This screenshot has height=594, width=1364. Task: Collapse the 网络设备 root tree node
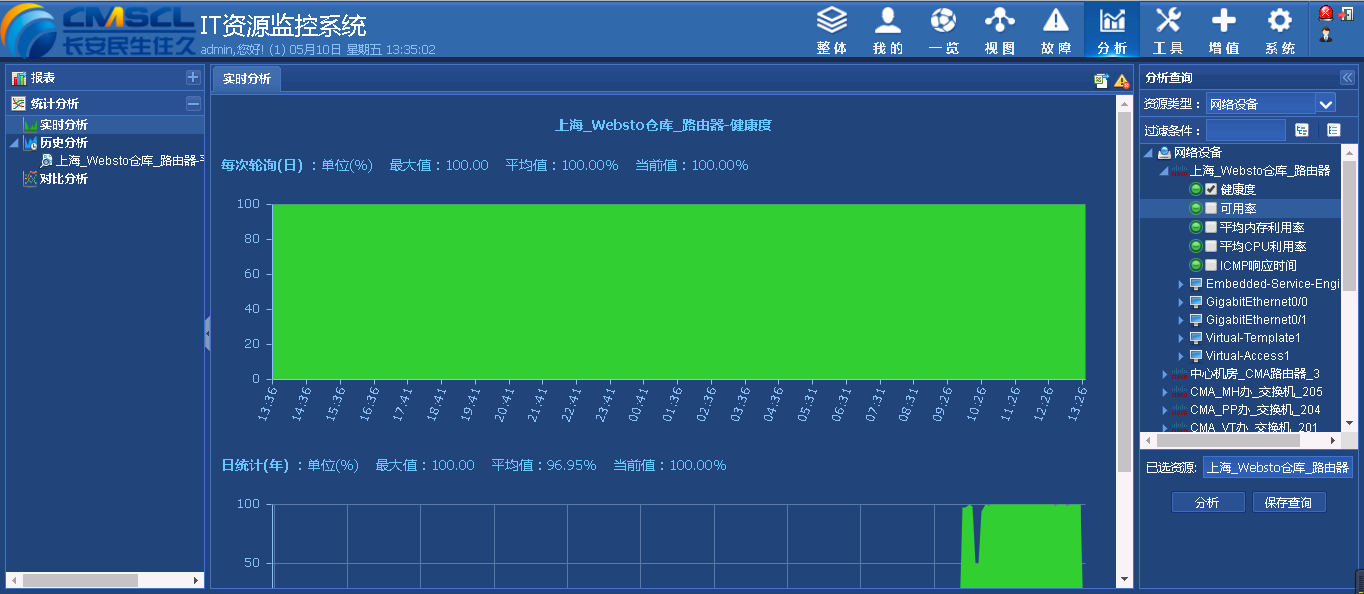[1149, 153]
